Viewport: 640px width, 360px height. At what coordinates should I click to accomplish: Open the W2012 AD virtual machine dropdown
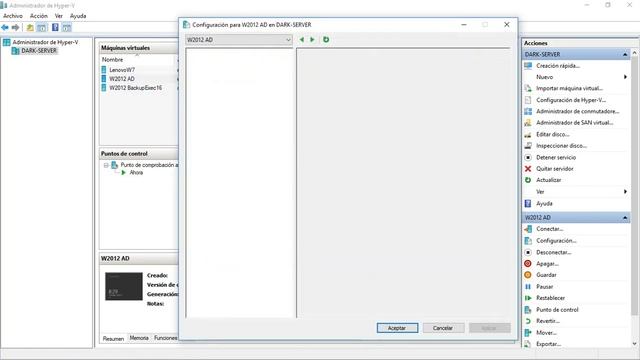[239, 40]
